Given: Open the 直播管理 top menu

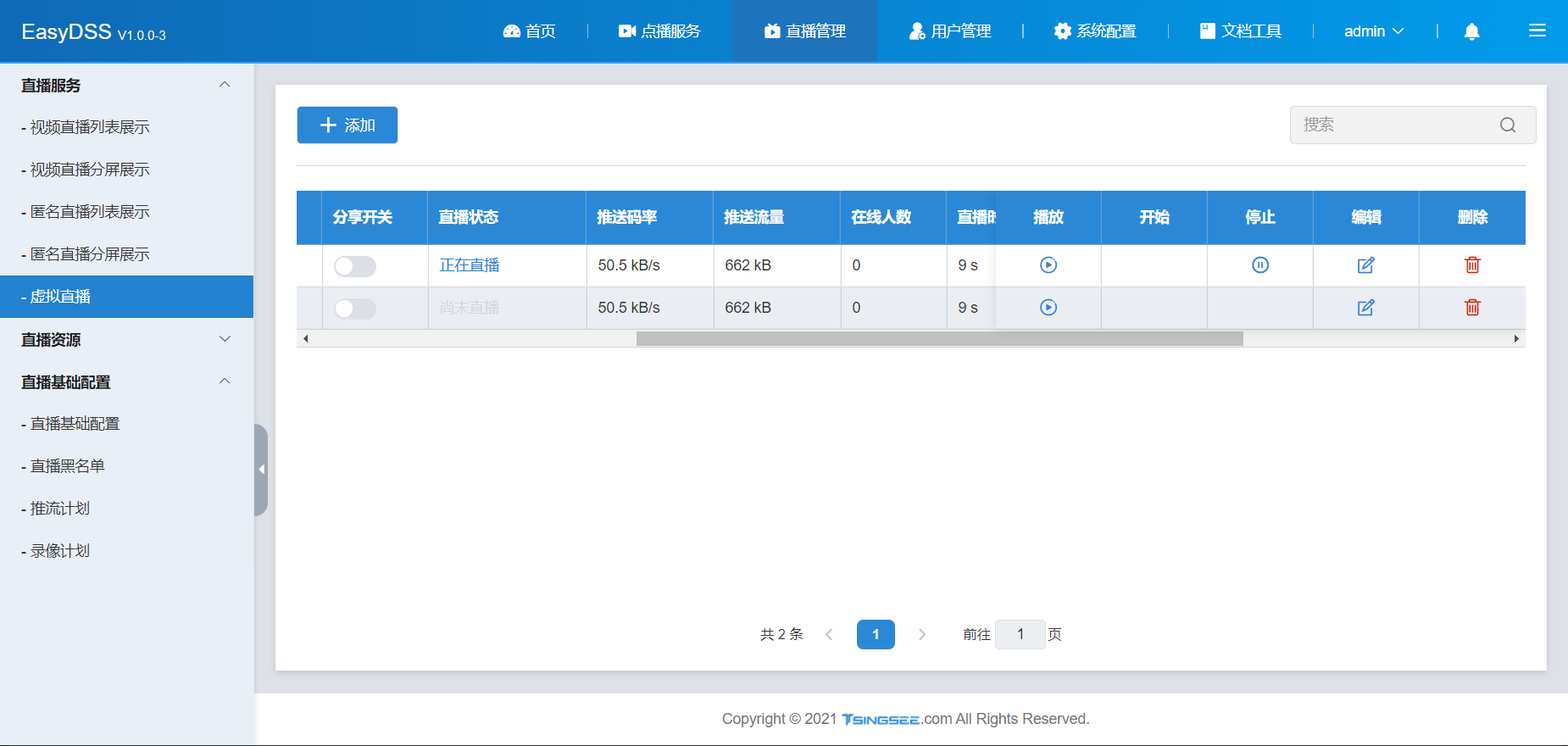Looking at the screenshot, I should pos(804,31).
